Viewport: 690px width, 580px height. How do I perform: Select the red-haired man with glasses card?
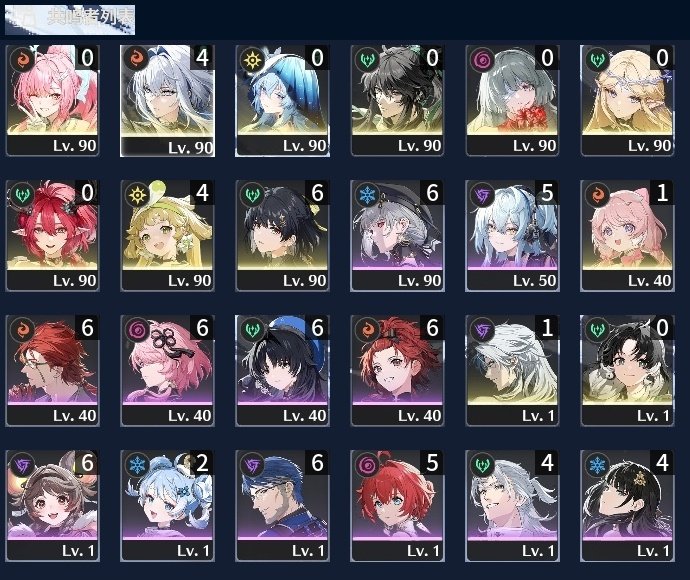pyautogui.click(x=52, y=371)
